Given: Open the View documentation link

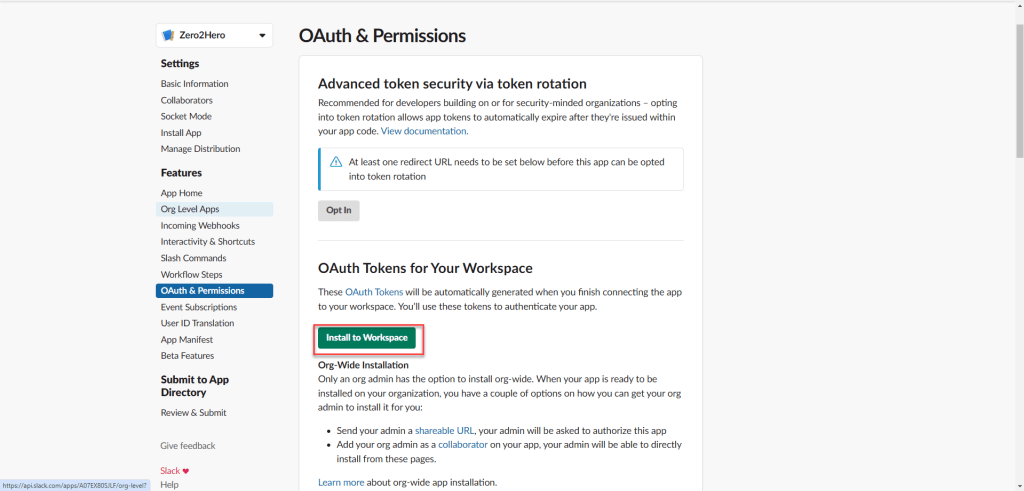Looking at the screenshot, I should [x=424, y=131].
